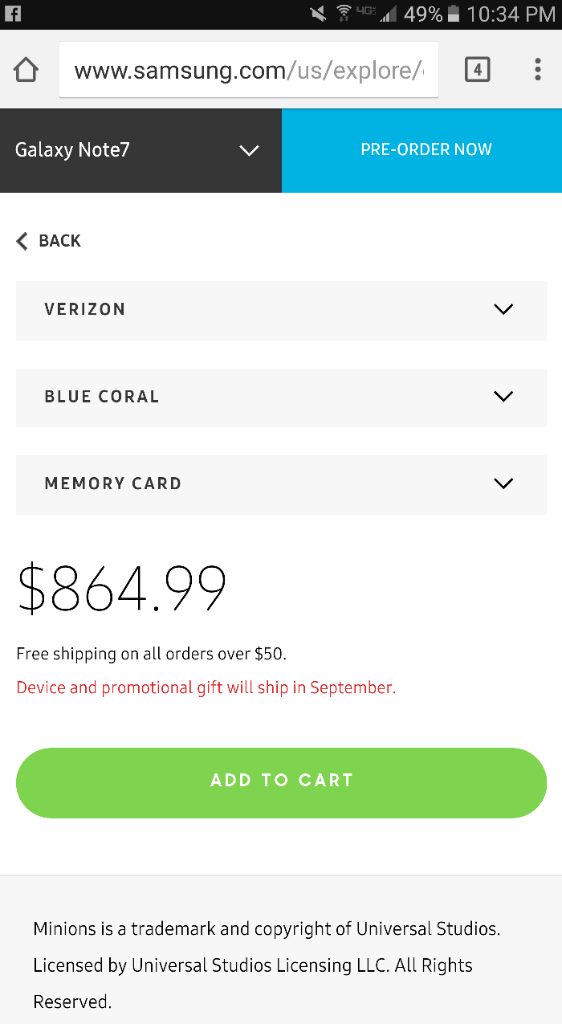Tap the Facebook notification icon in status bar

(x=12, y=13)
